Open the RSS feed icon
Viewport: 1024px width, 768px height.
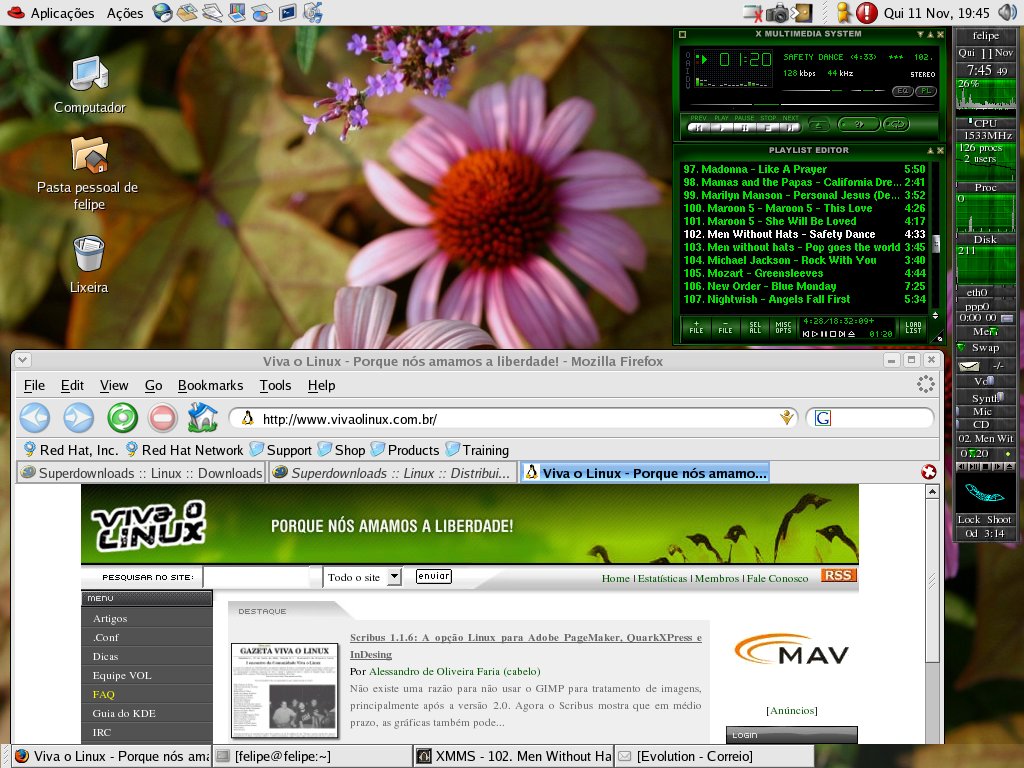point(838,575)
